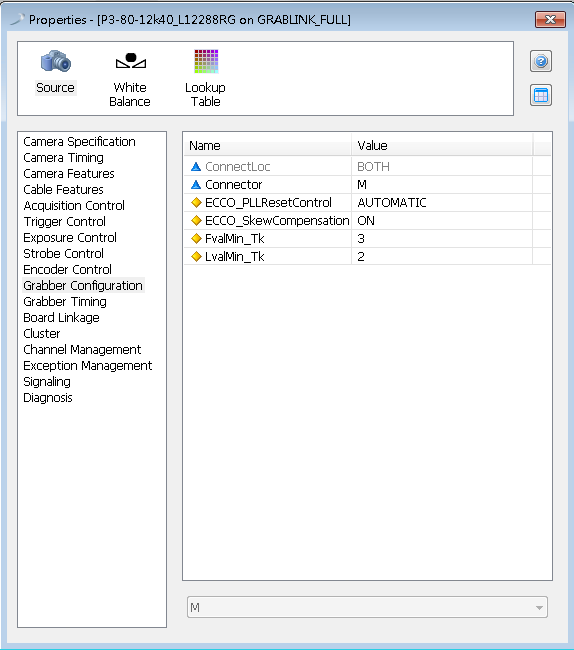574x650 pixels.
Task: Click the yellow diamond icon beside ECCO_PLLResetControl
Action: (196, 203)
